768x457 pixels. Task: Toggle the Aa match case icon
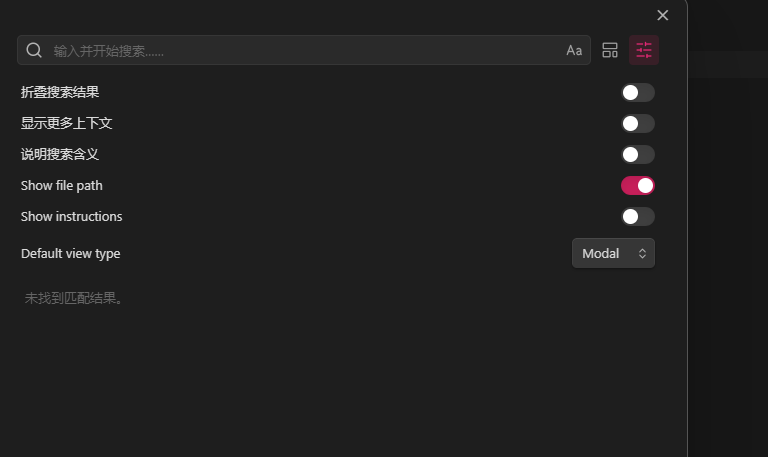tap(574, 50)
